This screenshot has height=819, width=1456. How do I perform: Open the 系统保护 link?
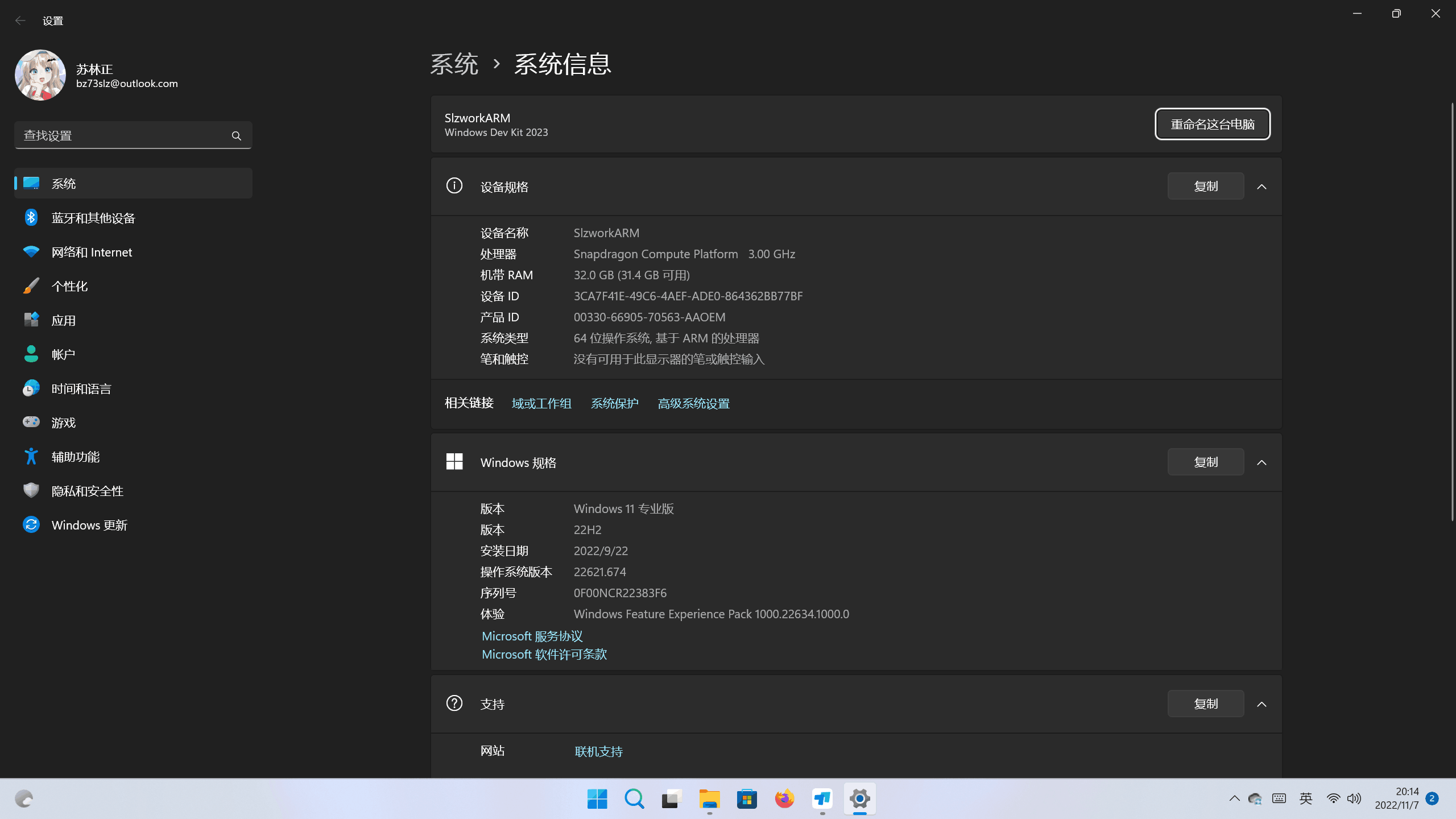pos(614,403)
